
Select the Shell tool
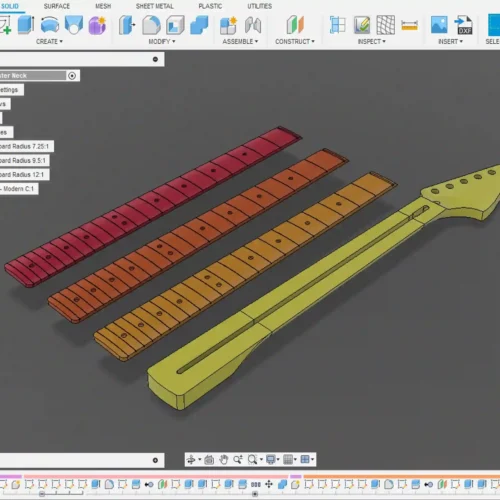(175, 25)
